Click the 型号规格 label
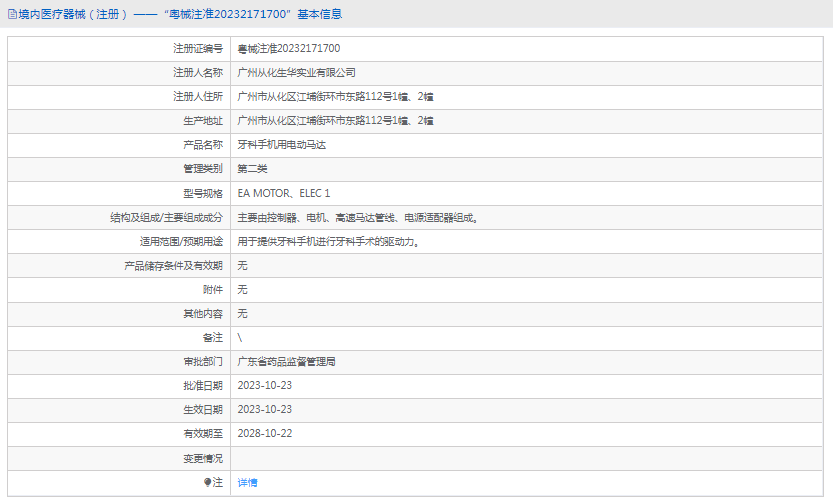 [x=203, y=193]
